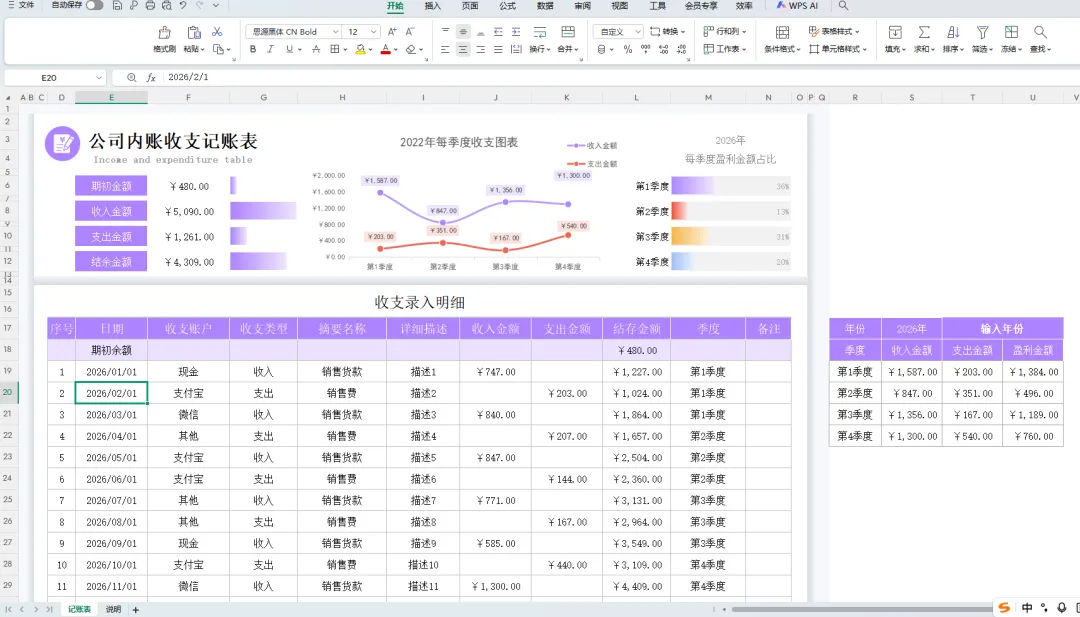Viewport: 1080px width, 617px height.
Task: Toggle the AutoSave (自动保存) switch
Action: (95, 6)
